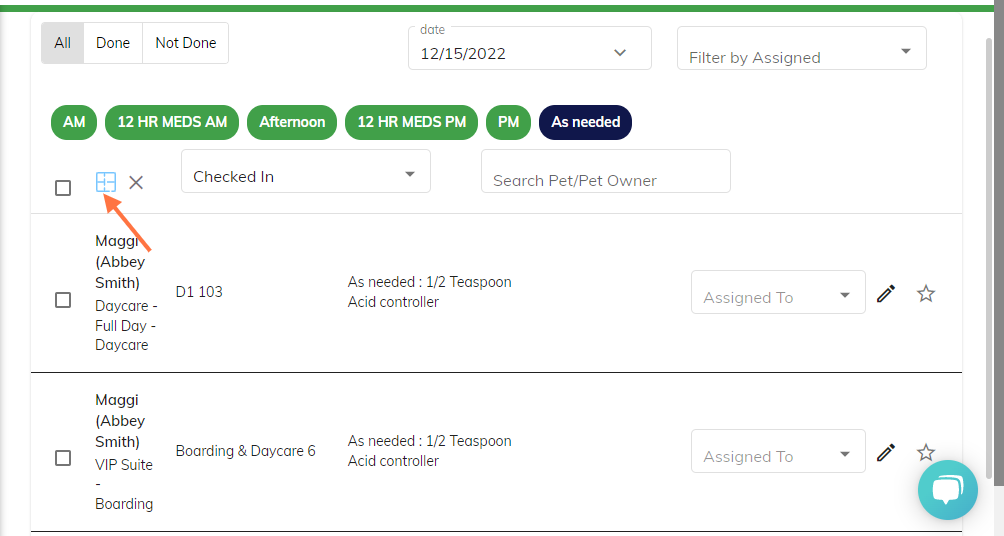The height and width of the screenshot is (536, 1004).
Task: Star the D1 103 Maggi task
Action: click(926, 294)
